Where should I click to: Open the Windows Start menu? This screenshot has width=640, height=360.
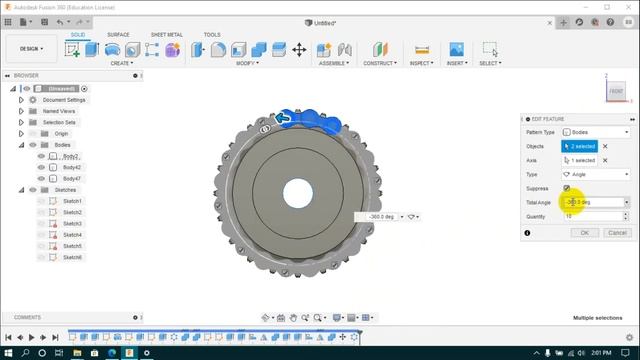[x=8, y=353]
